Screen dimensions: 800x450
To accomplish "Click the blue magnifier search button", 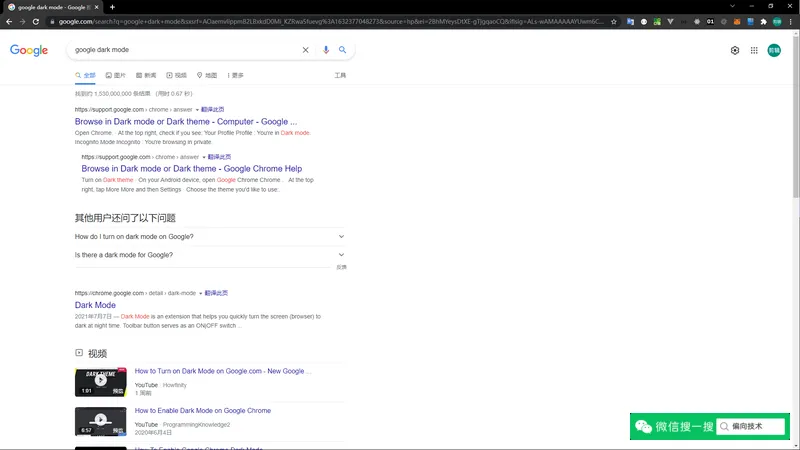I will click(x=342, y=49).
